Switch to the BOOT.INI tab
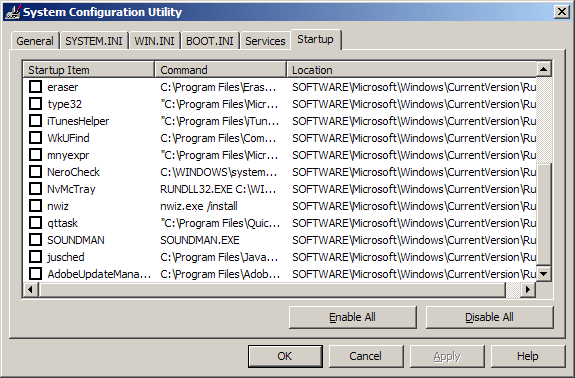Viewport: 575px width, 378px height. 210,41
